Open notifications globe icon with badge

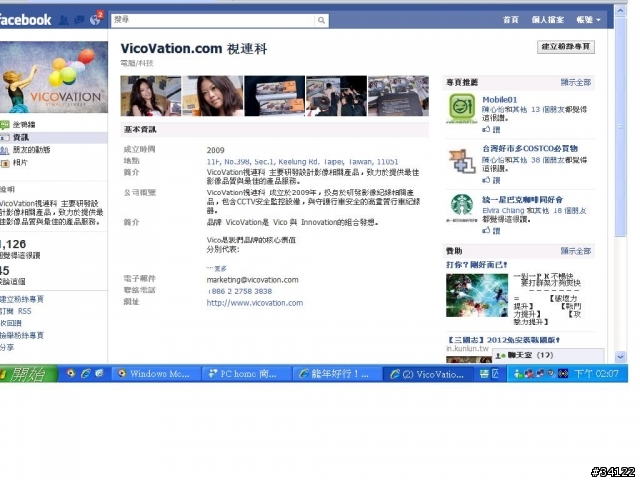[96, 19]
